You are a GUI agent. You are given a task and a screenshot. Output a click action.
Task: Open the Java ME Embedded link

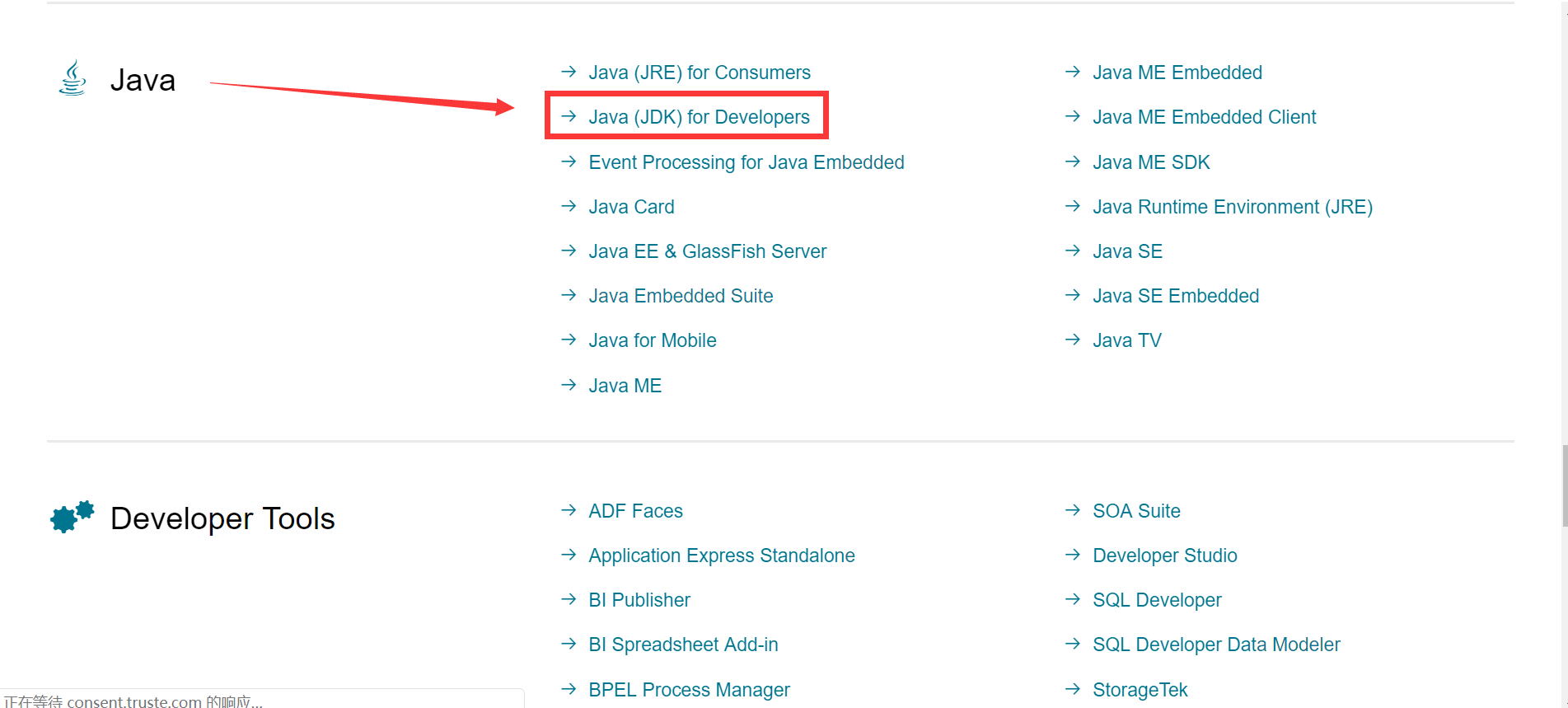tap(1177, 73)
